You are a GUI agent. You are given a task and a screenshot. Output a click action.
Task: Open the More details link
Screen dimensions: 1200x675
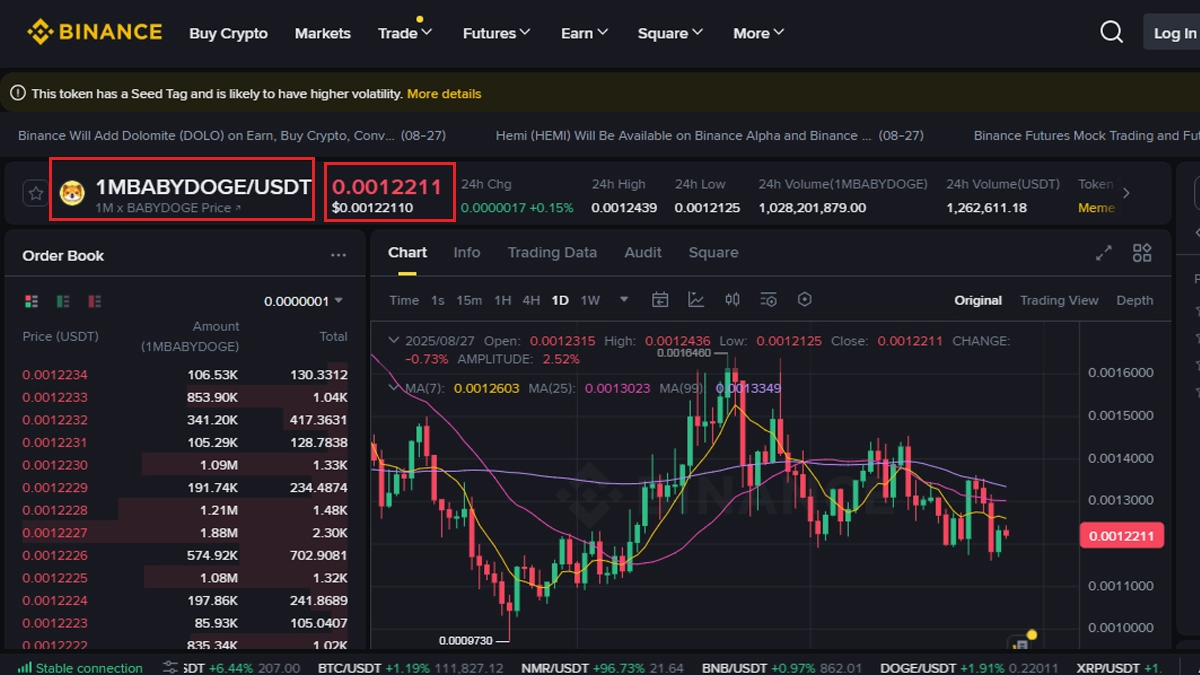(444, 93)
